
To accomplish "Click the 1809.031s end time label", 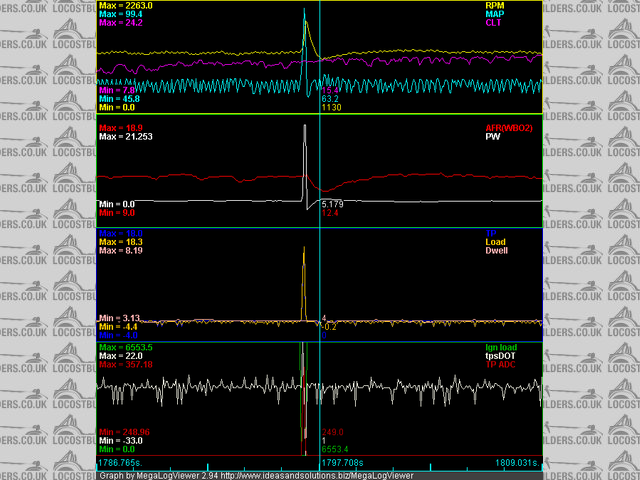I will click(517, 464).
